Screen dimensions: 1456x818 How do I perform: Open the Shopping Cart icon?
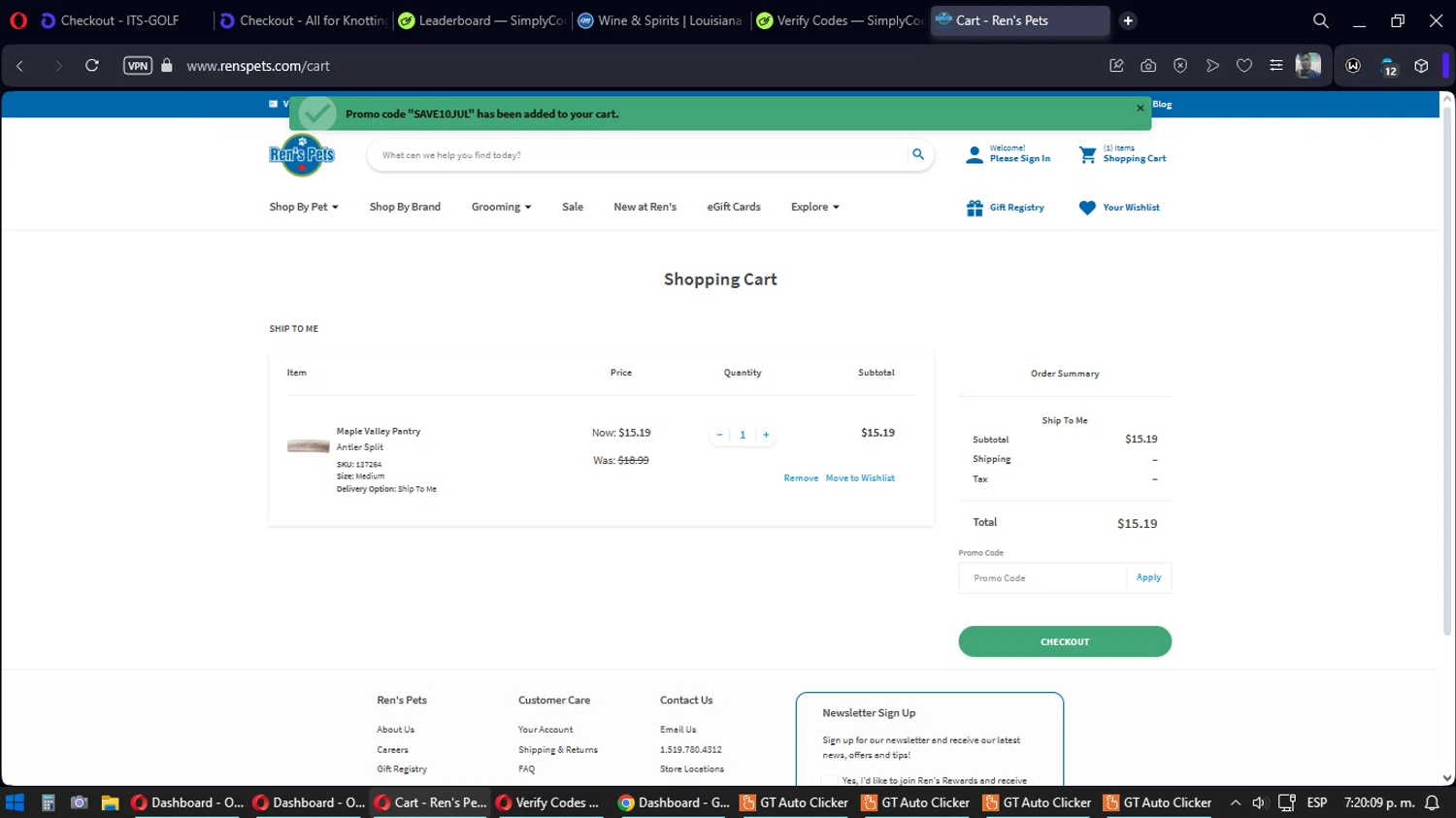point(1088,154)
